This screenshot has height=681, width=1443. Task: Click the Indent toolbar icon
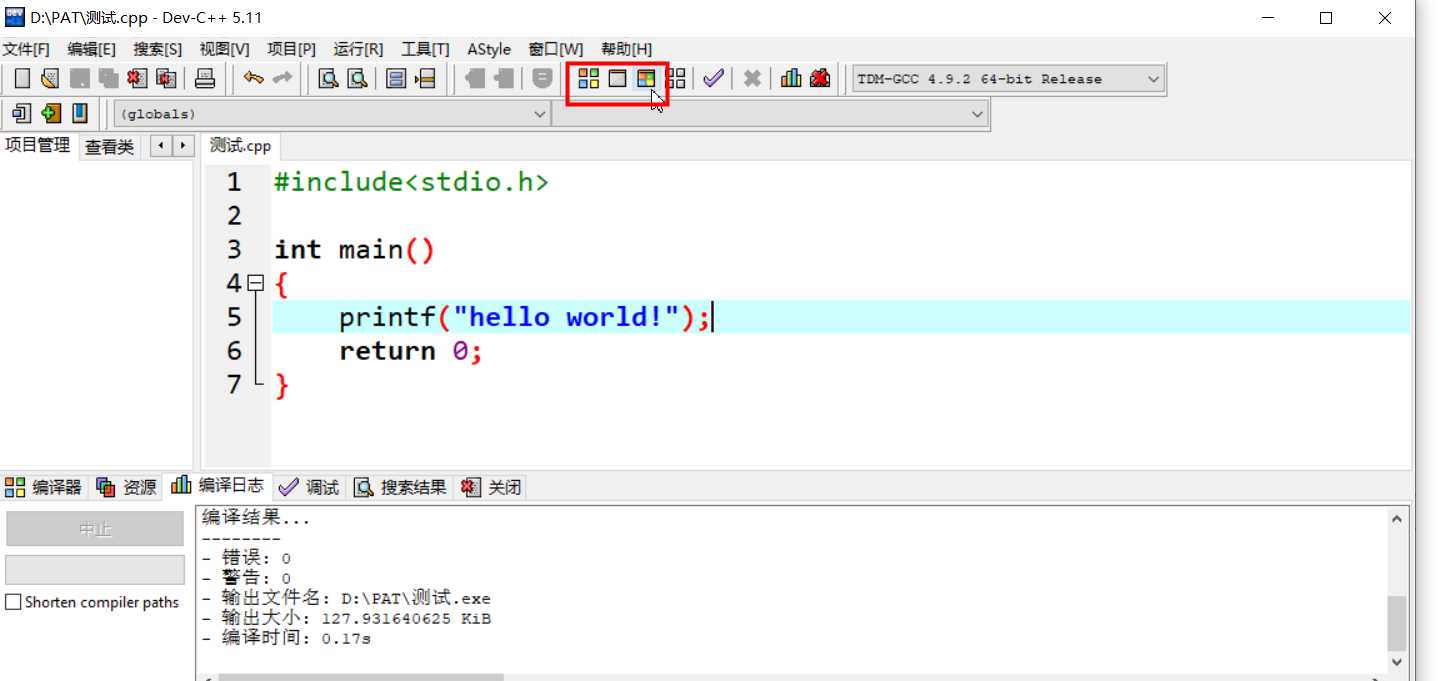point(475,78)
